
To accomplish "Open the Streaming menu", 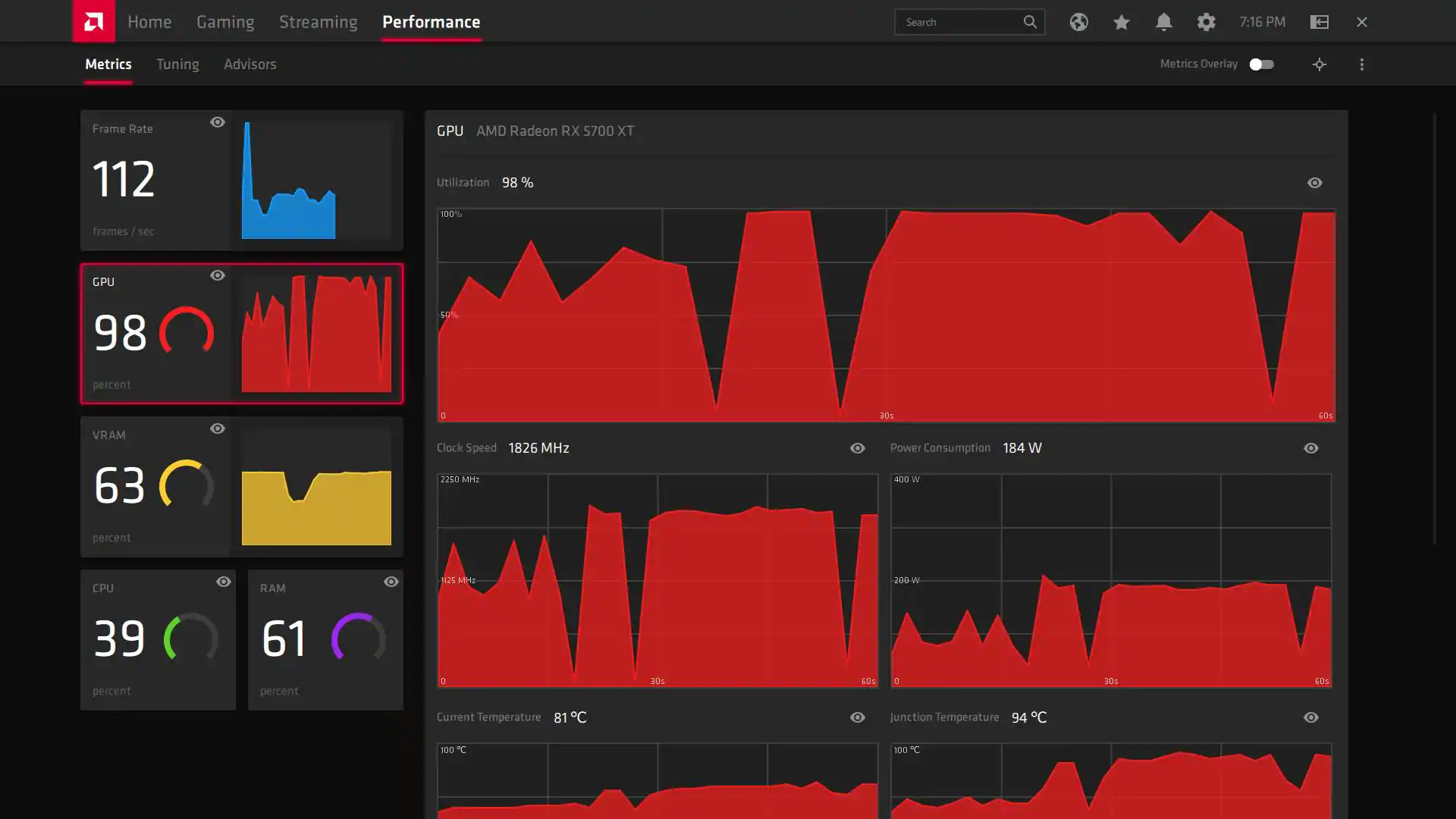I will (x=318, y=22).
